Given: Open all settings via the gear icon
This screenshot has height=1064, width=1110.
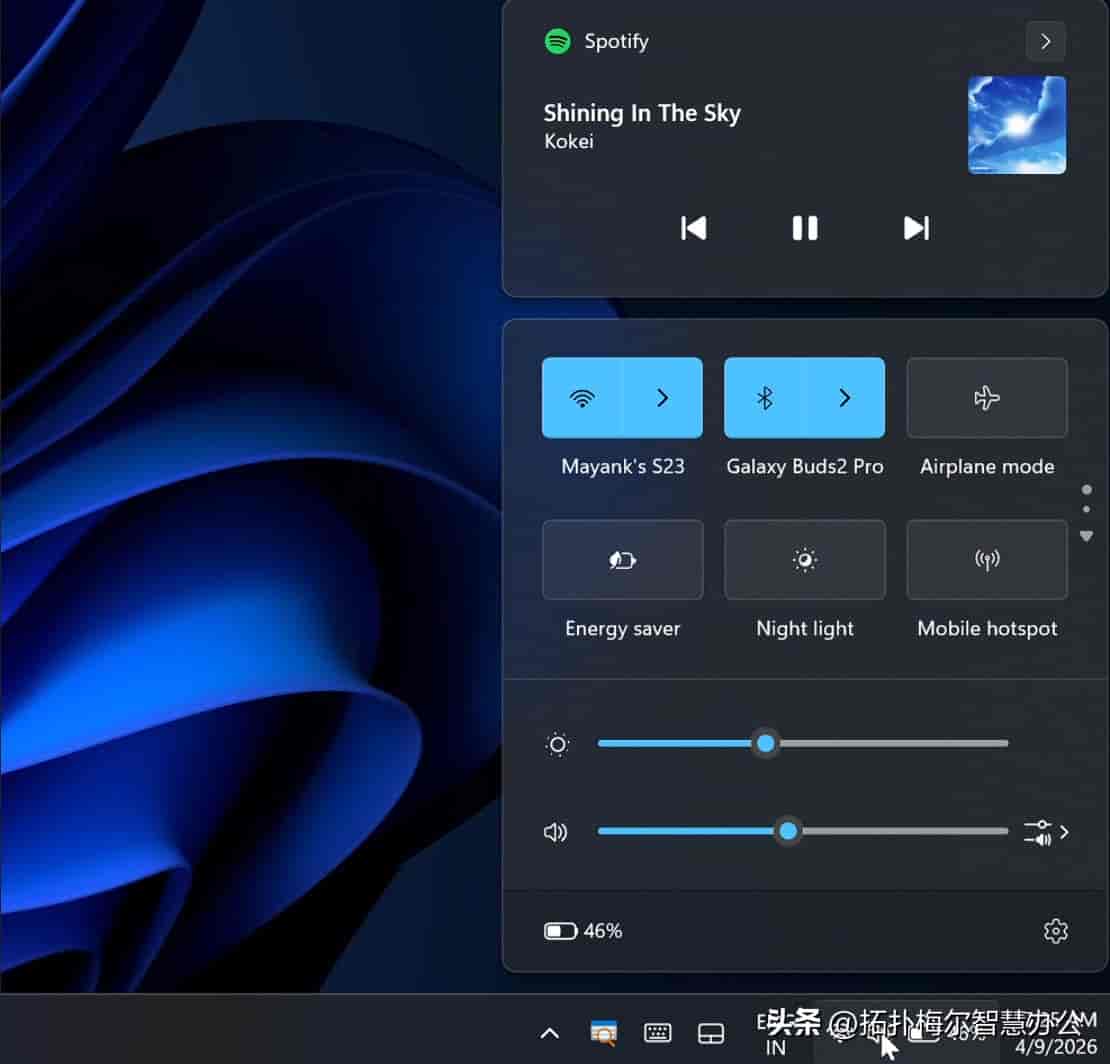Looking at the screenshot, I should pos(1055,931).
